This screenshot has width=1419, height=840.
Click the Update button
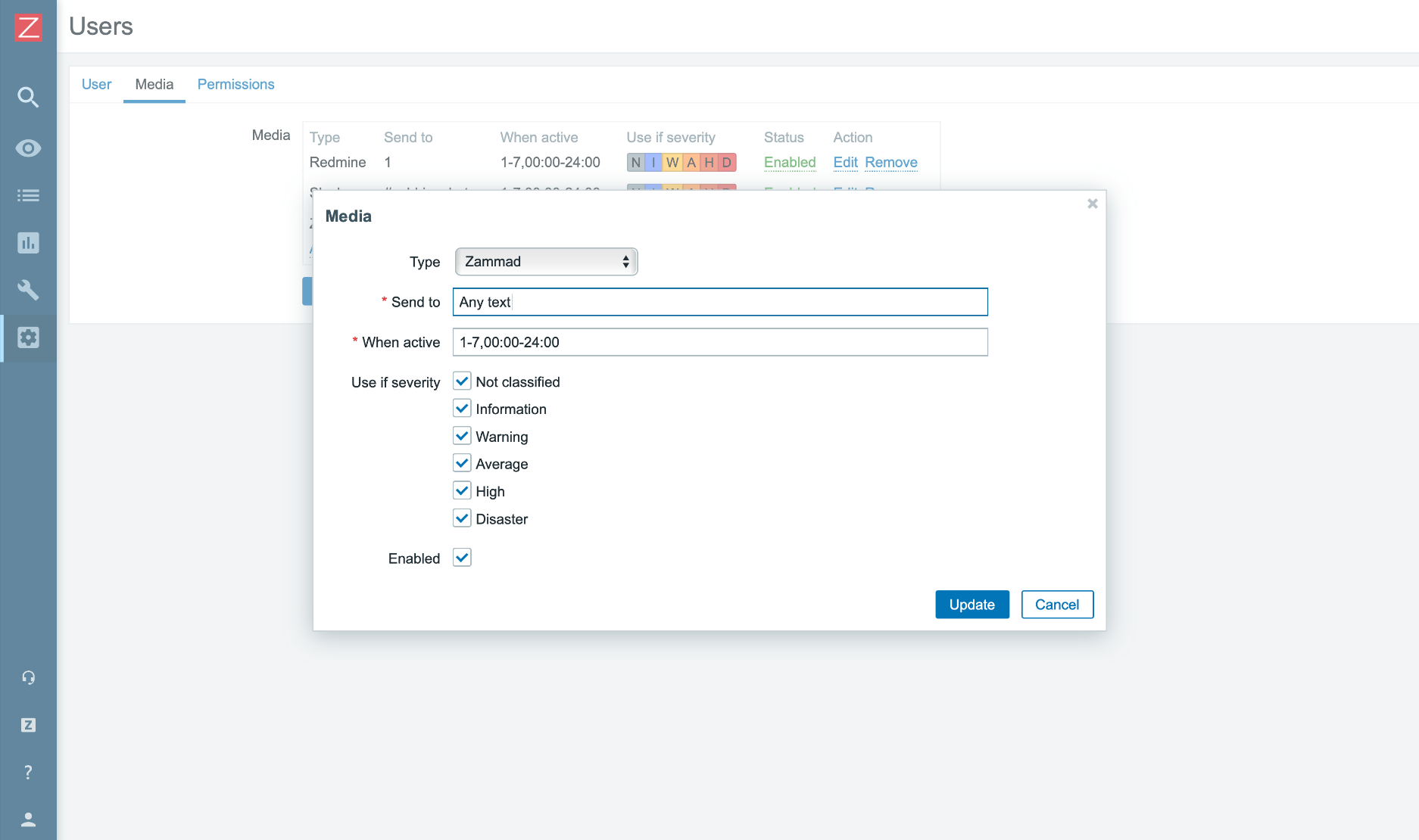coord(971,605)
